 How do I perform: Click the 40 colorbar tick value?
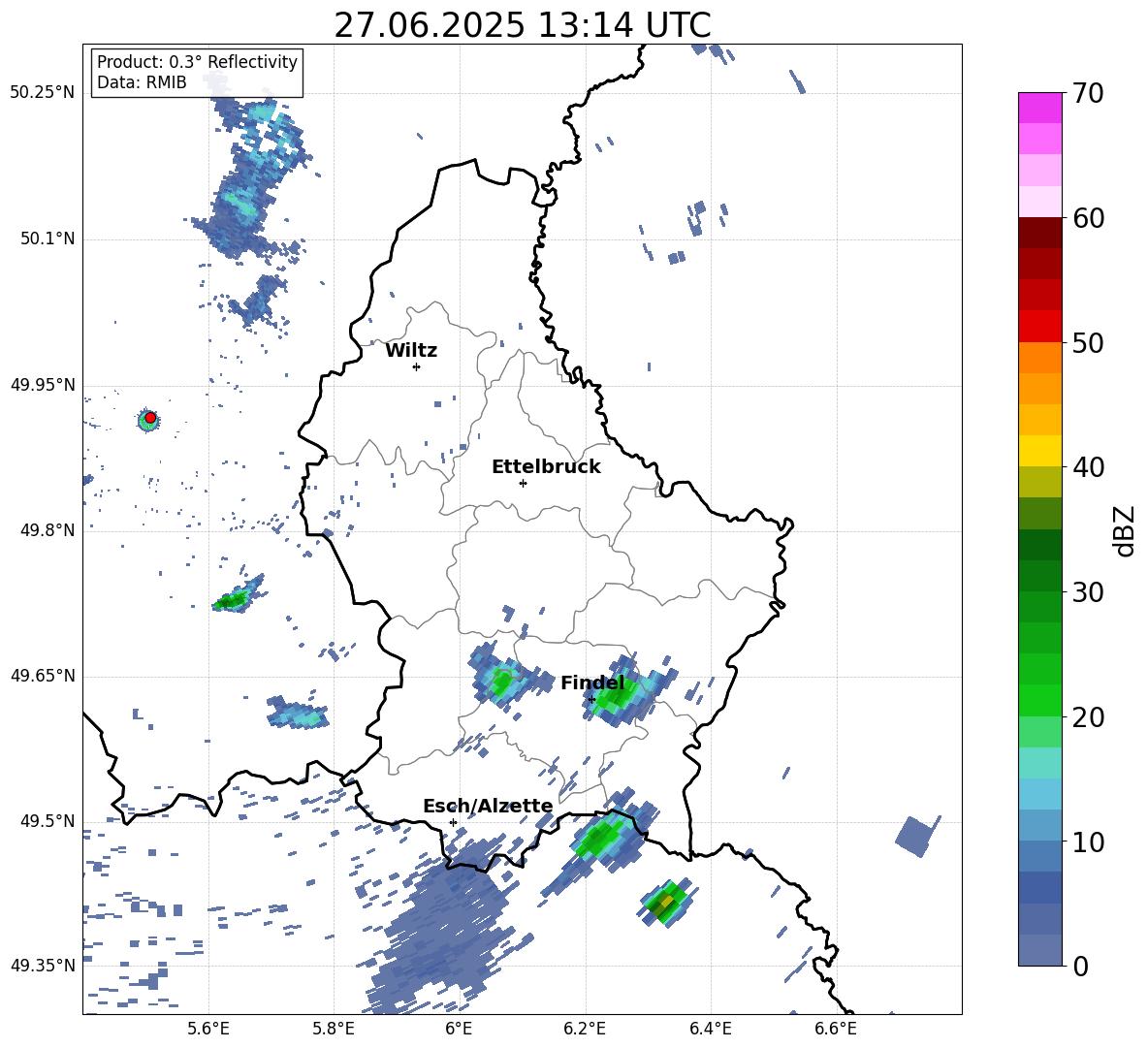1088,467
